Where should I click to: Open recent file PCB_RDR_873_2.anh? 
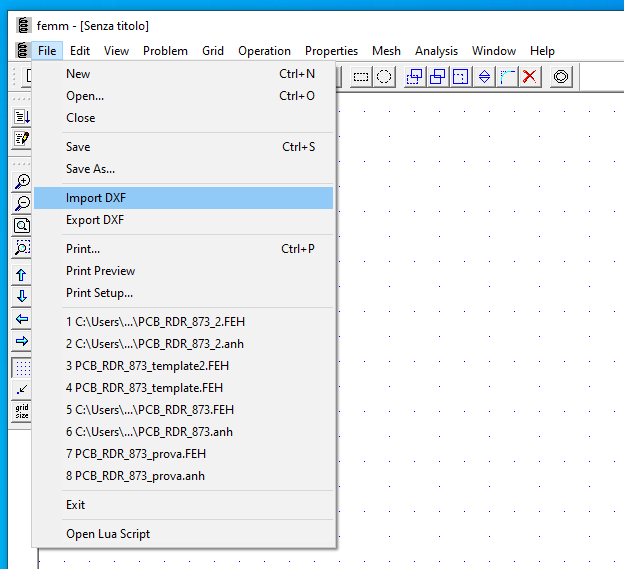(x=183, y=344)
